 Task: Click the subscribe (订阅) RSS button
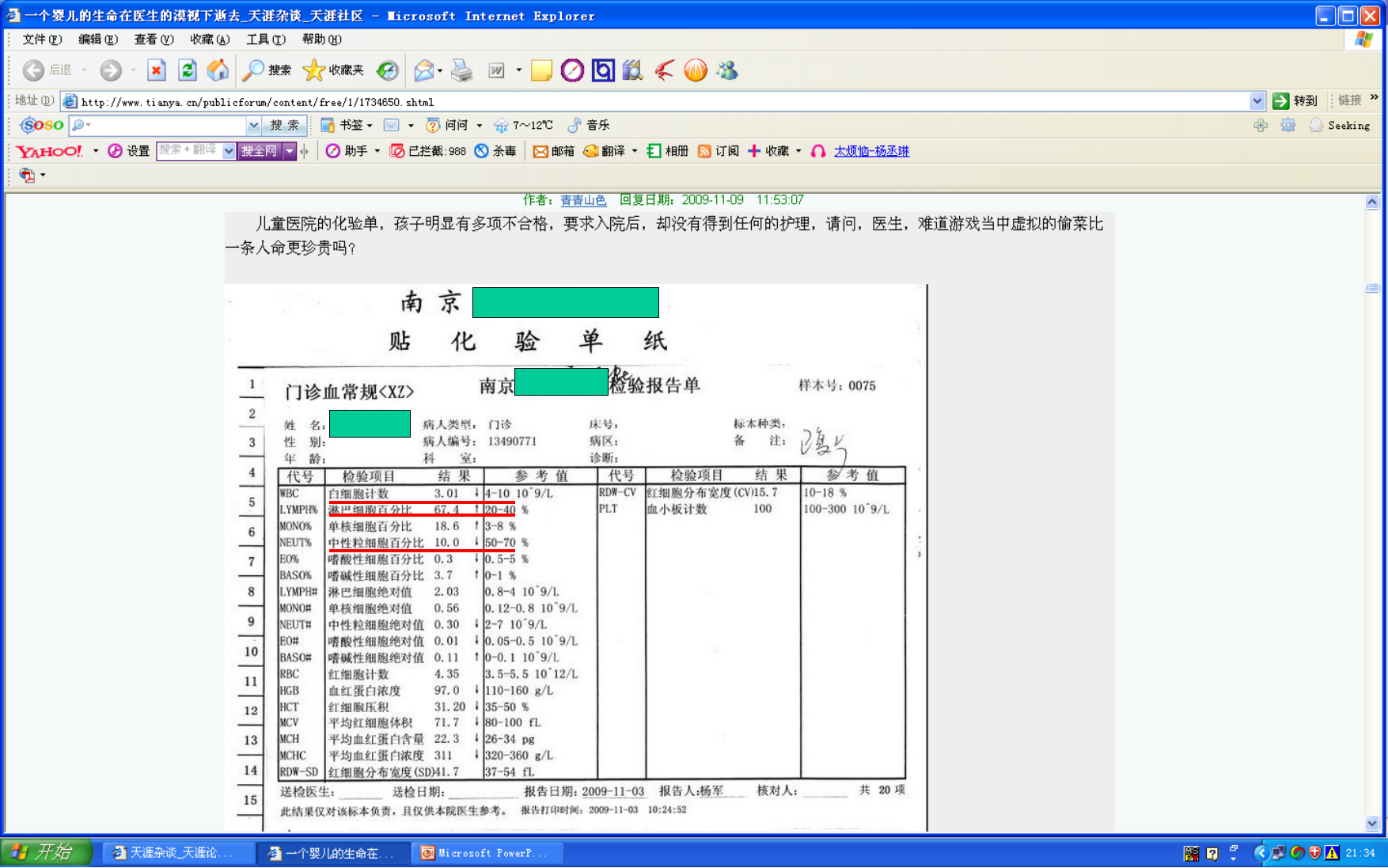pyautogui.click(x=719, y=151)
